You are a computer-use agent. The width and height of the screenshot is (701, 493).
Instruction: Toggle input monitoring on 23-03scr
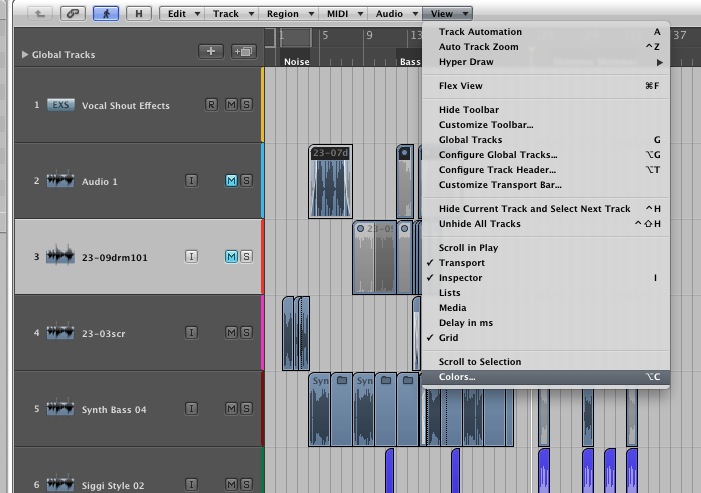pos(191,333)
